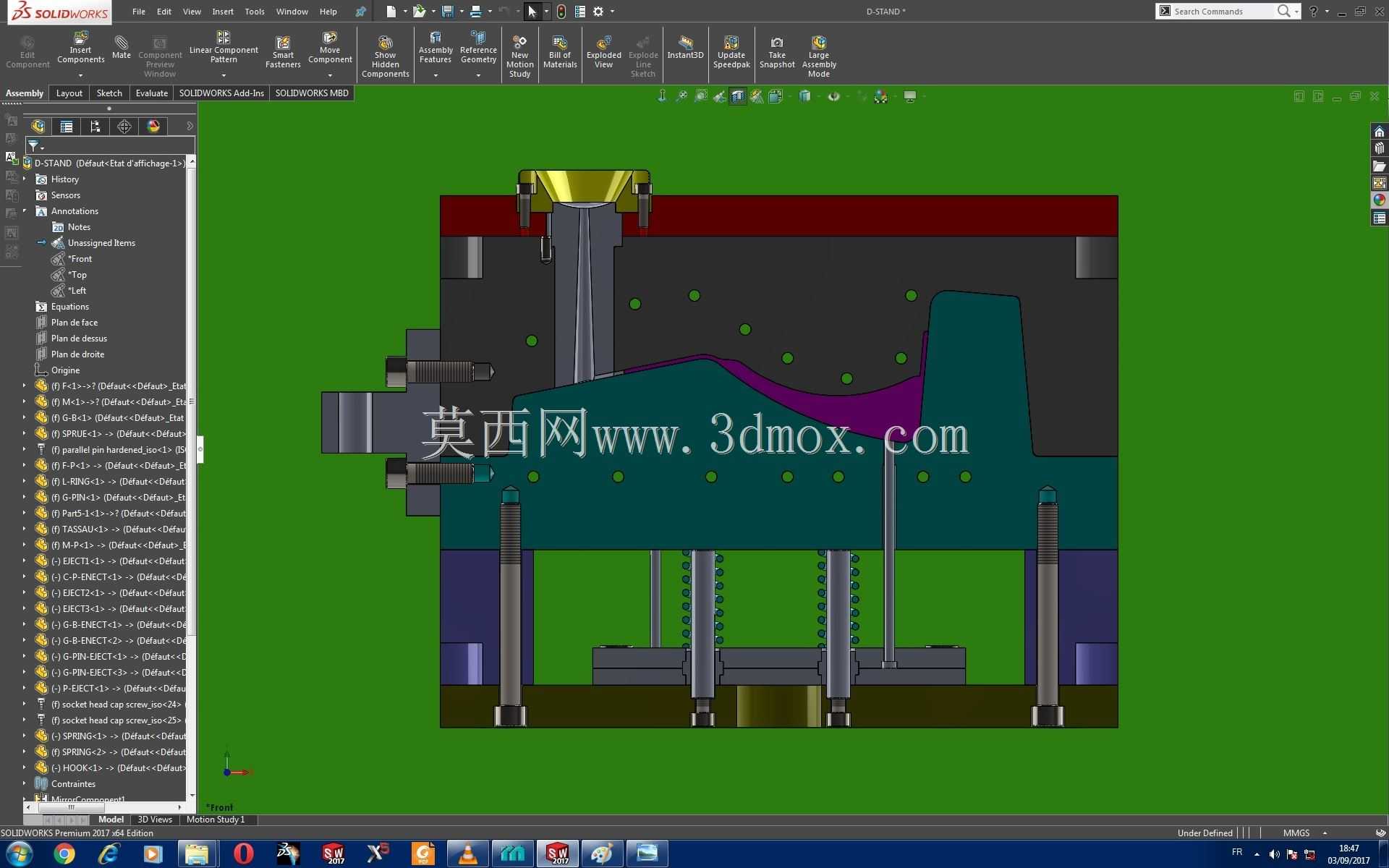Viewport: 1389px width, 868px height.
Task: Open SOLIDWORKS Resources home in task pane
Action: click(x=1380, y=131)
